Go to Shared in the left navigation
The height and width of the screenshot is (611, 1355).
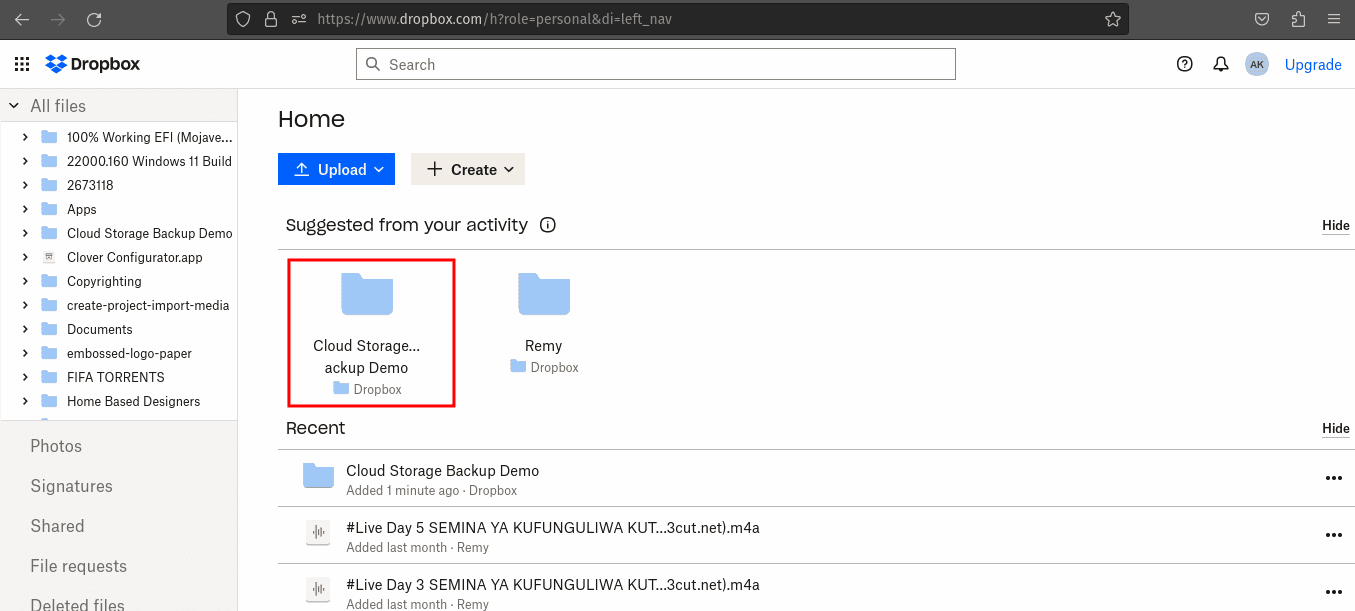tap(57, 526)
